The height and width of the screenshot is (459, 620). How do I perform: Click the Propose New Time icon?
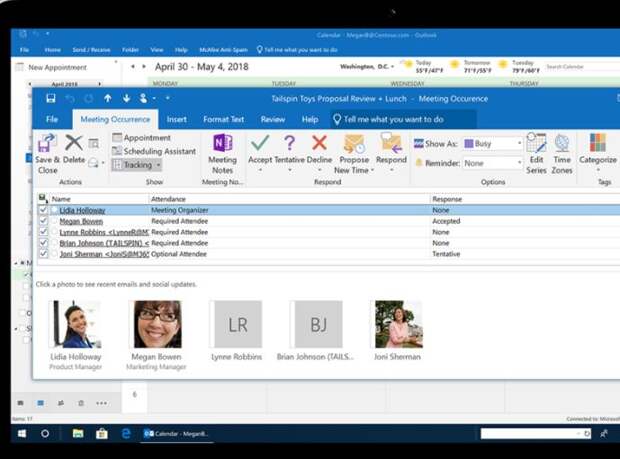[x=353, y=144]
